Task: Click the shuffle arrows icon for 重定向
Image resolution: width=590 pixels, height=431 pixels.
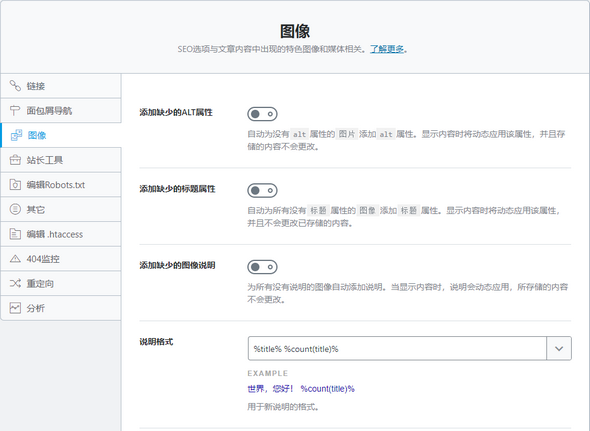Action: pyautogui.click(x=15, y=283)
